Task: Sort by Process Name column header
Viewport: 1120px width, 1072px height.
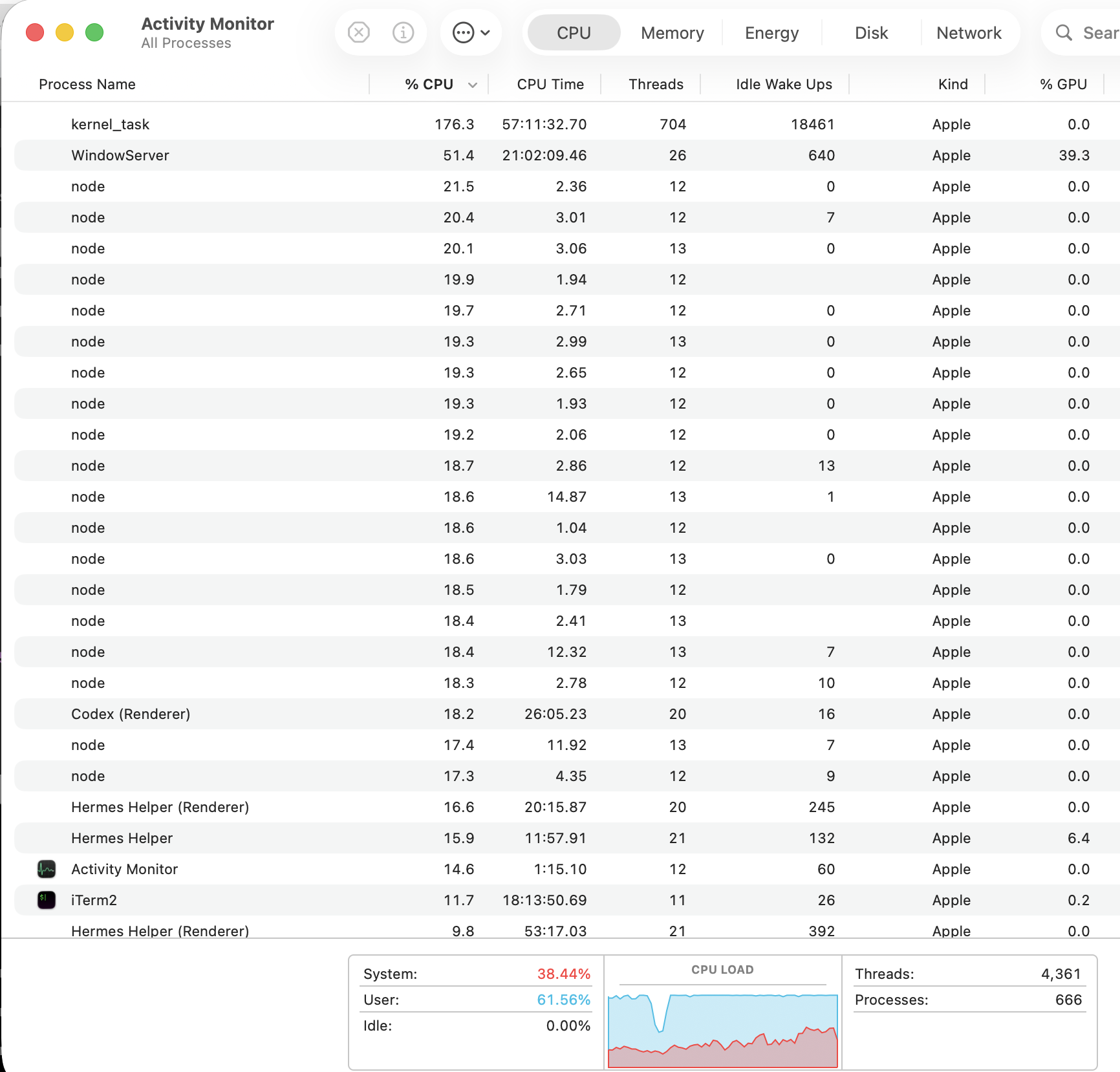Action: 87,84
